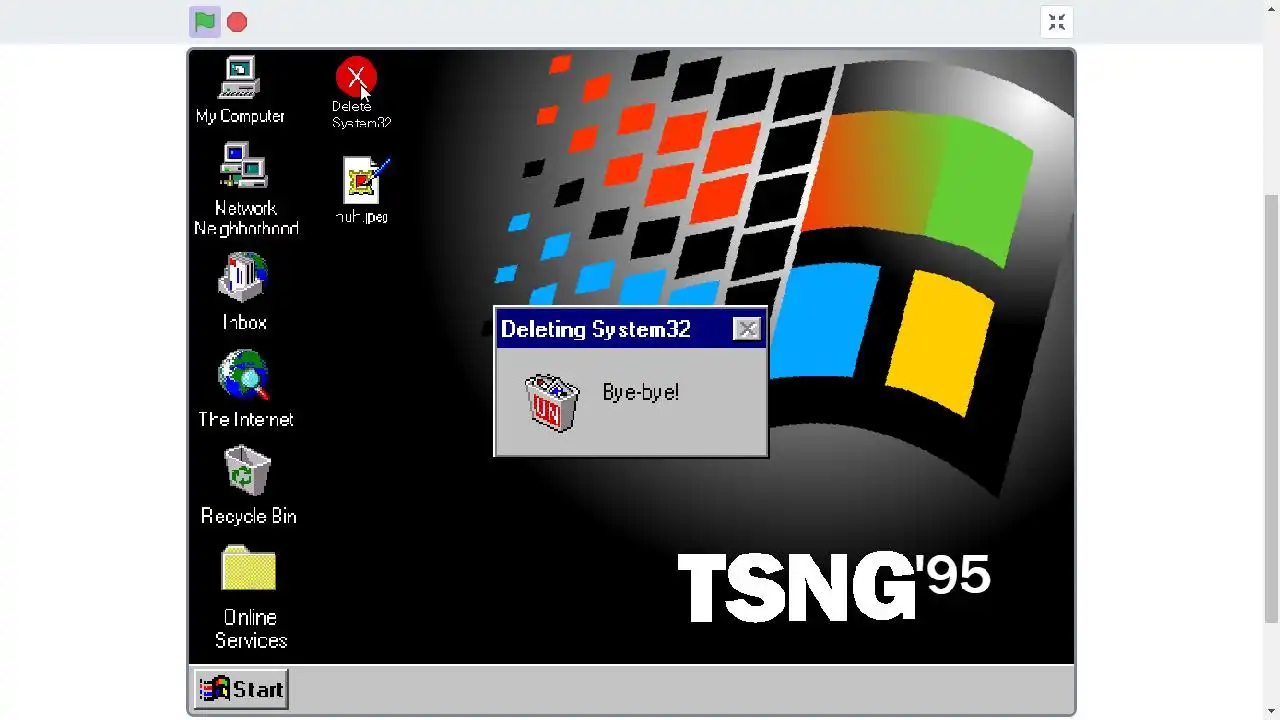Image resolution: width=1280 pixels, height=720 pixels.
Task: Click the trash can icon in dialog
Action: [x=552, y=403]
